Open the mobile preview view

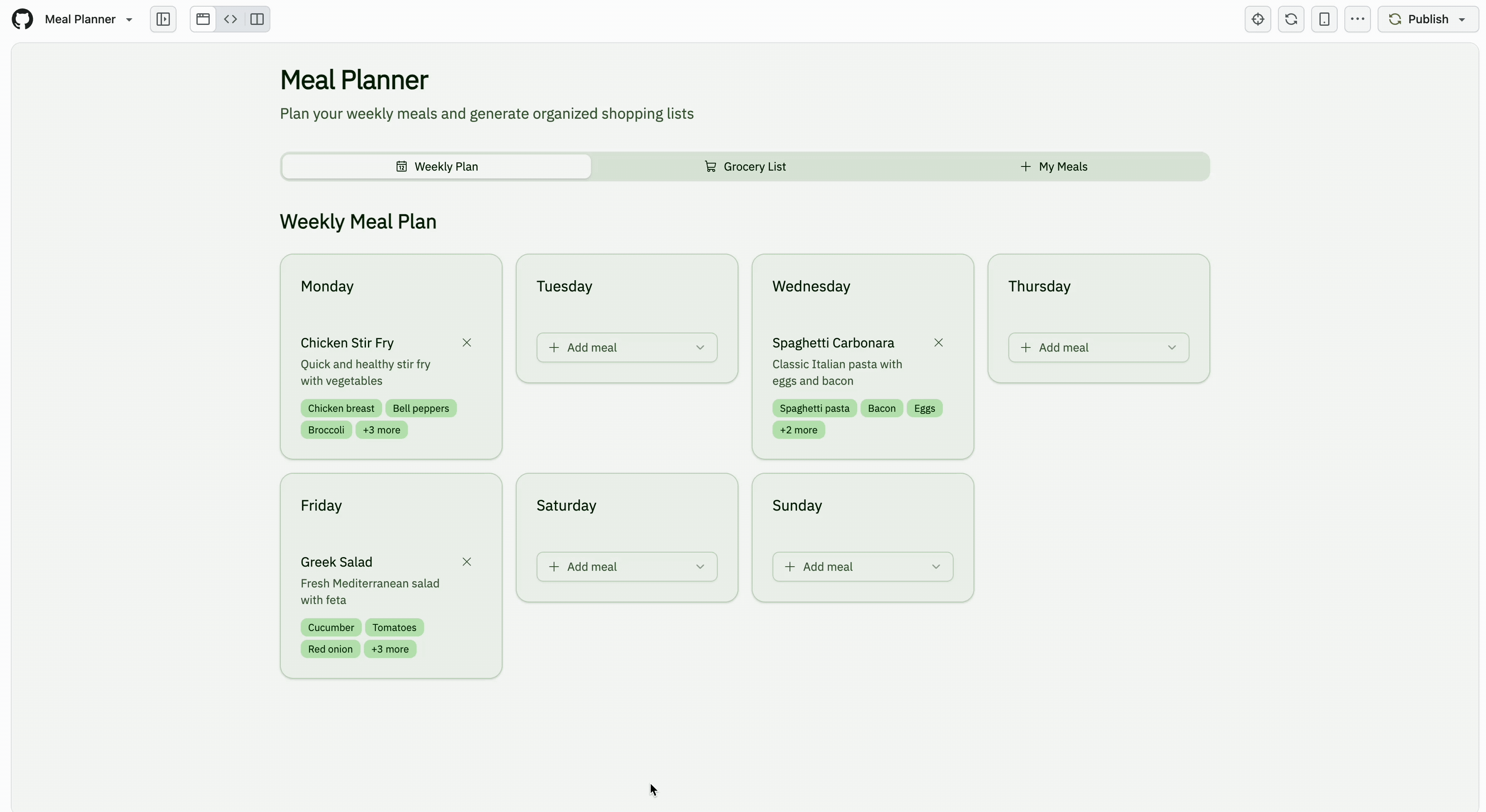pyautogui.click(x=1324, y=18)
